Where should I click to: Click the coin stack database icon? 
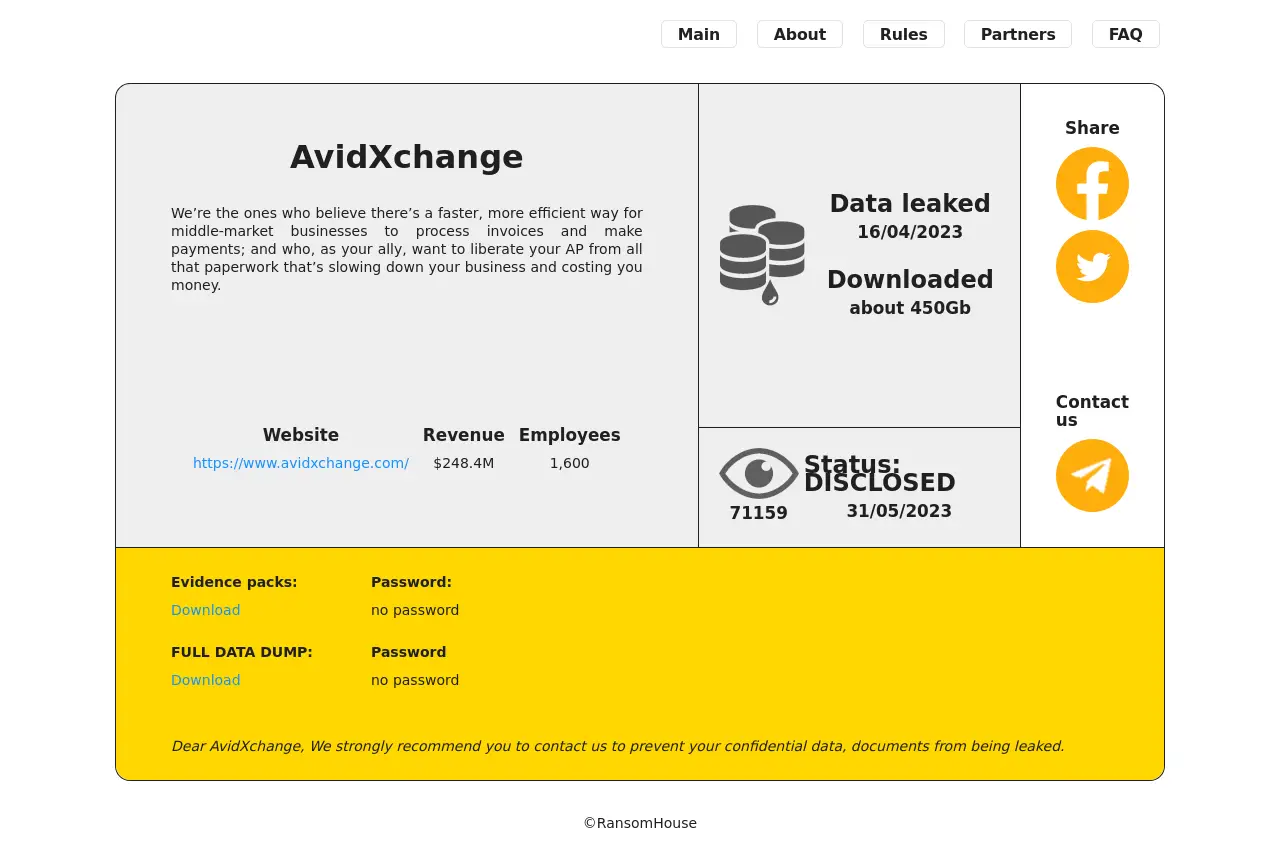762,255
